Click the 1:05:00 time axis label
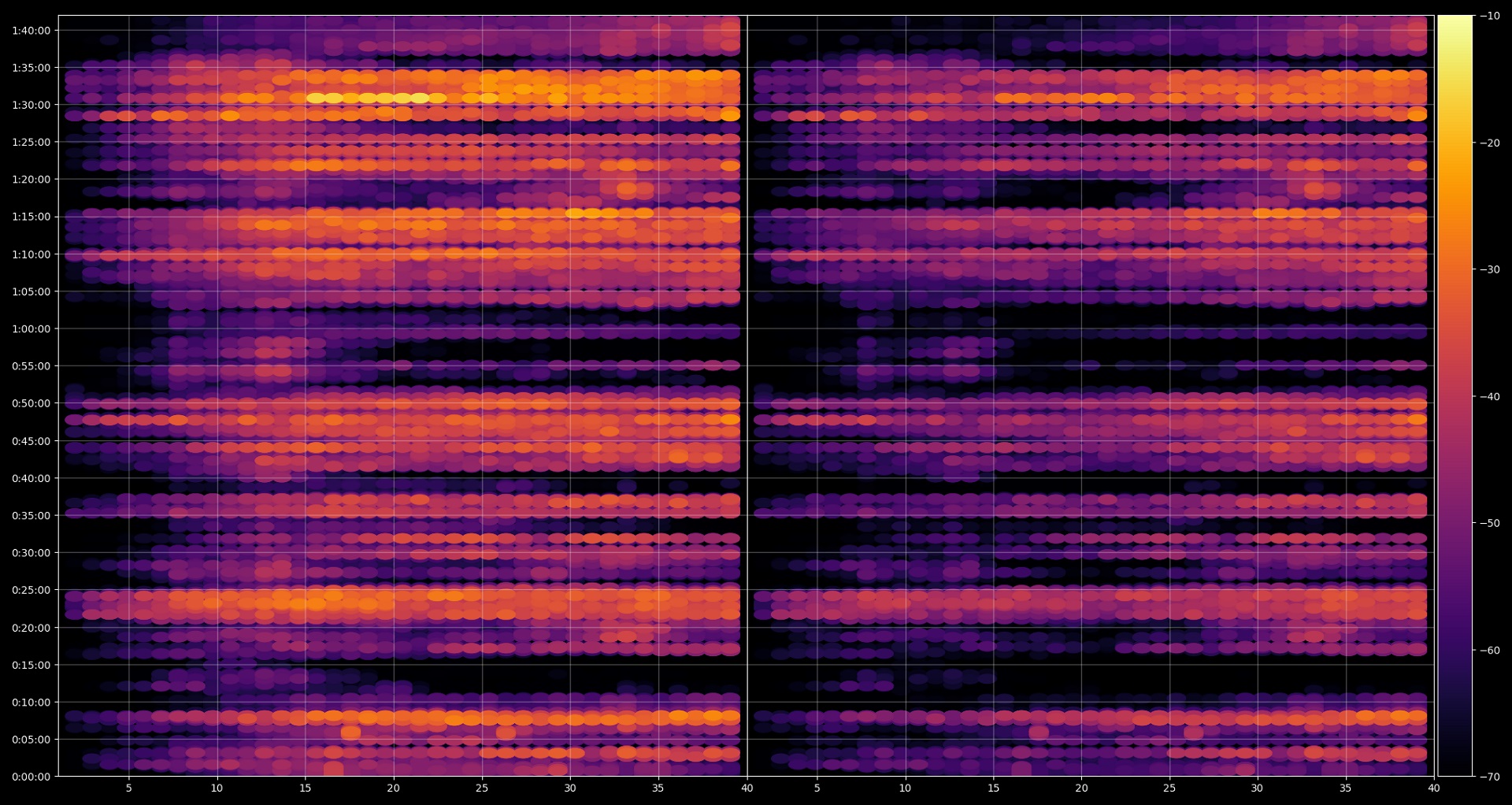Viewport: 1512px width, 805px height. 31,291
